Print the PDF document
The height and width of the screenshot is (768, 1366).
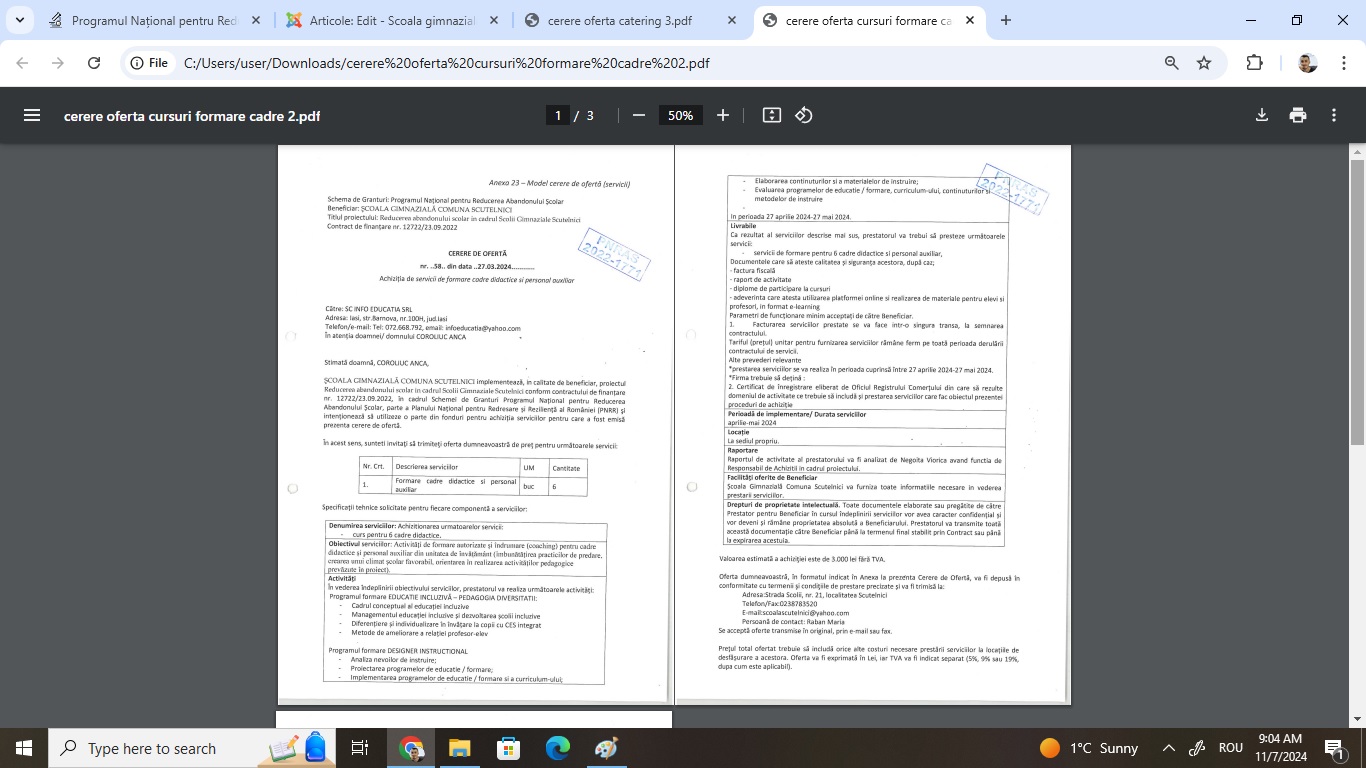coord(1298,115)
